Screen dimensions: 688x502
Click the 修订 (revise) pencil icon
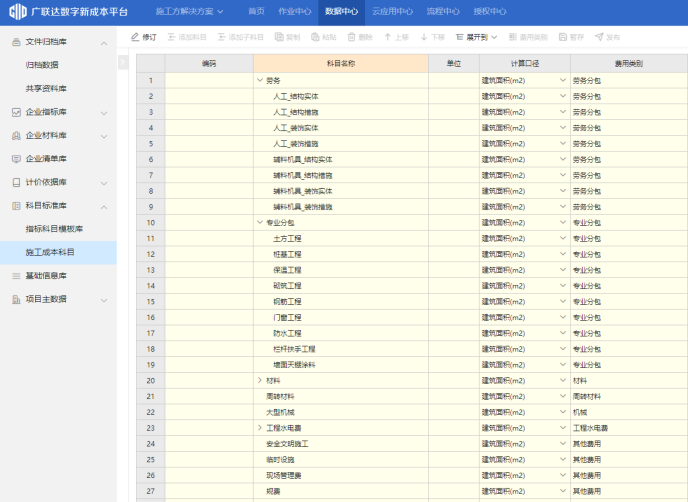(x=136, y=37)
